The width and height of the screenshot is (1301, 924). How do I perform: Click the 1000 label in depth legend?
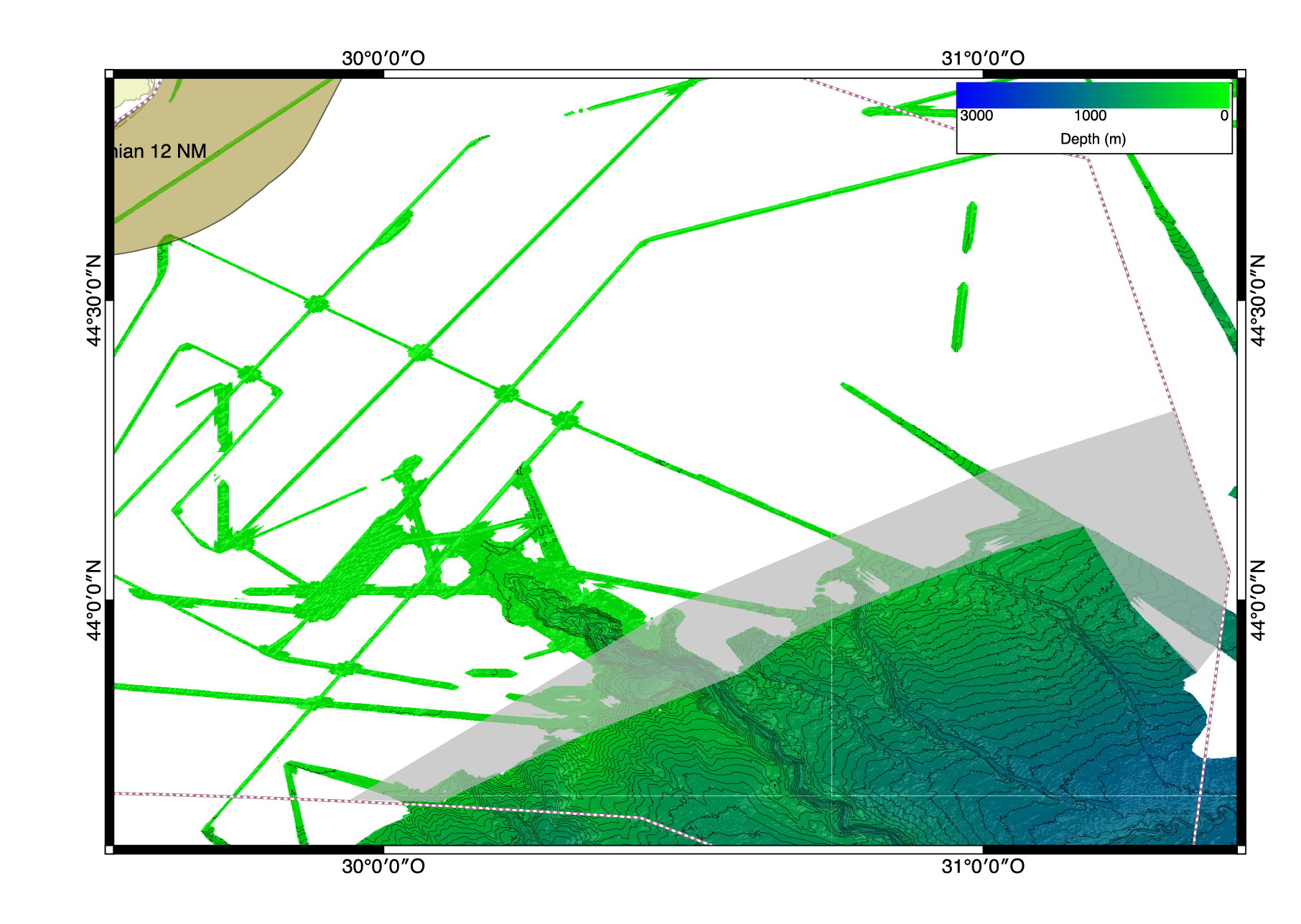pyautogui.click(x=1090, y=116)
